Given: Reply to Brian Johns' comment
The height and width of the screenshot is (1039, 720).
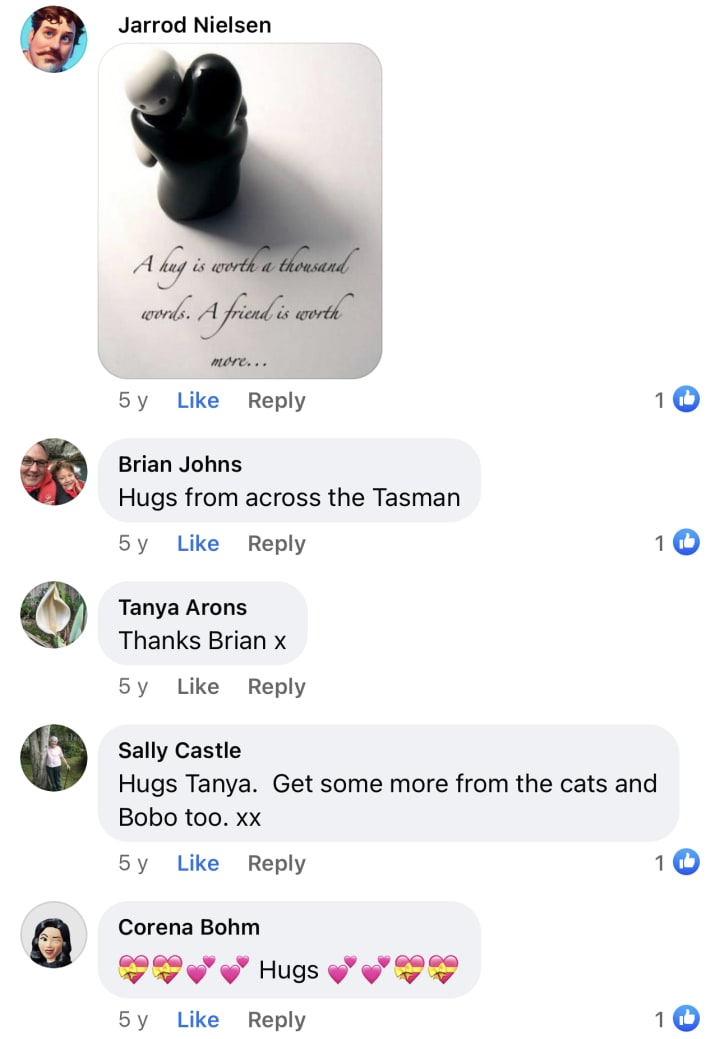Looking at the screenshot, I should click(276, 544).
